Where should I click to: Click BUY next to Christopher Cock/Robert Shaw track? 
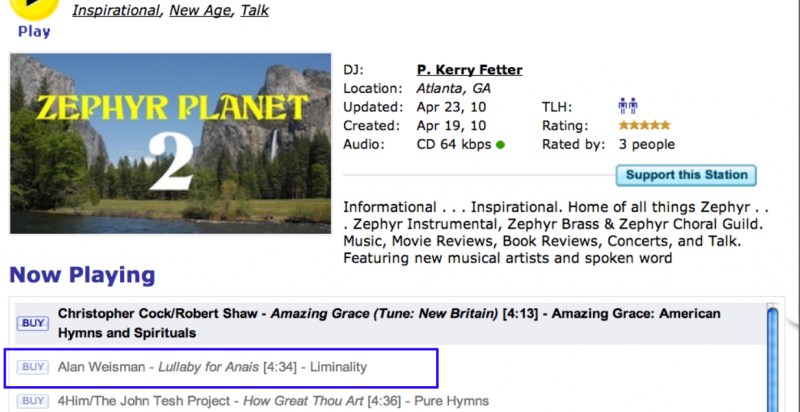(x=32, y=323)
